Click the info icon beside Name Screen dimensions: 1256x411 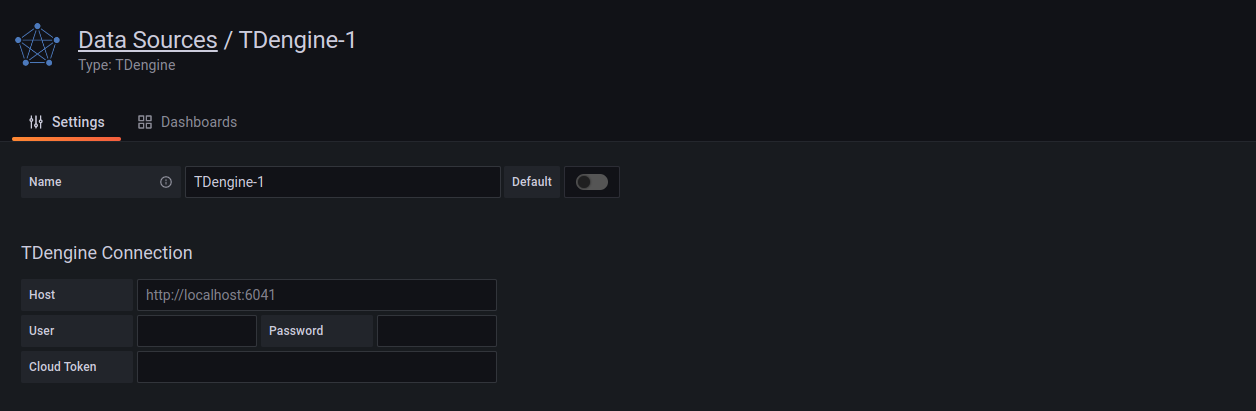tap(166, 182)
